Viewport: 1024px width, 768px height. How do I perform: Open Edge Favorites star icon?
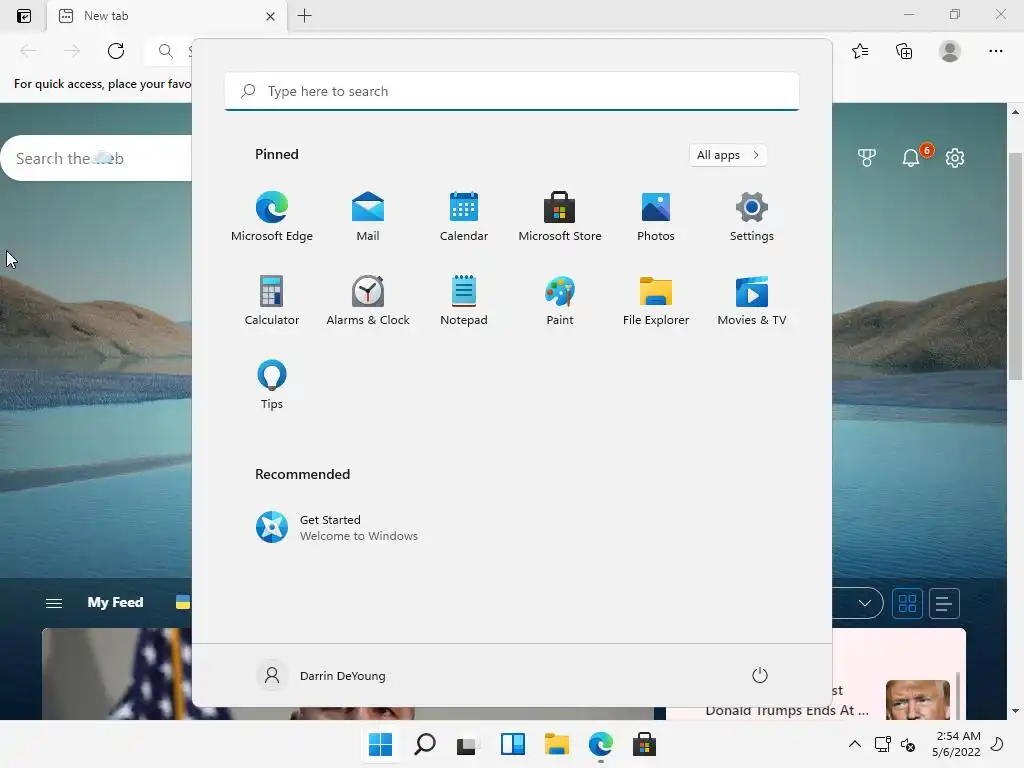tap(860, 51)
